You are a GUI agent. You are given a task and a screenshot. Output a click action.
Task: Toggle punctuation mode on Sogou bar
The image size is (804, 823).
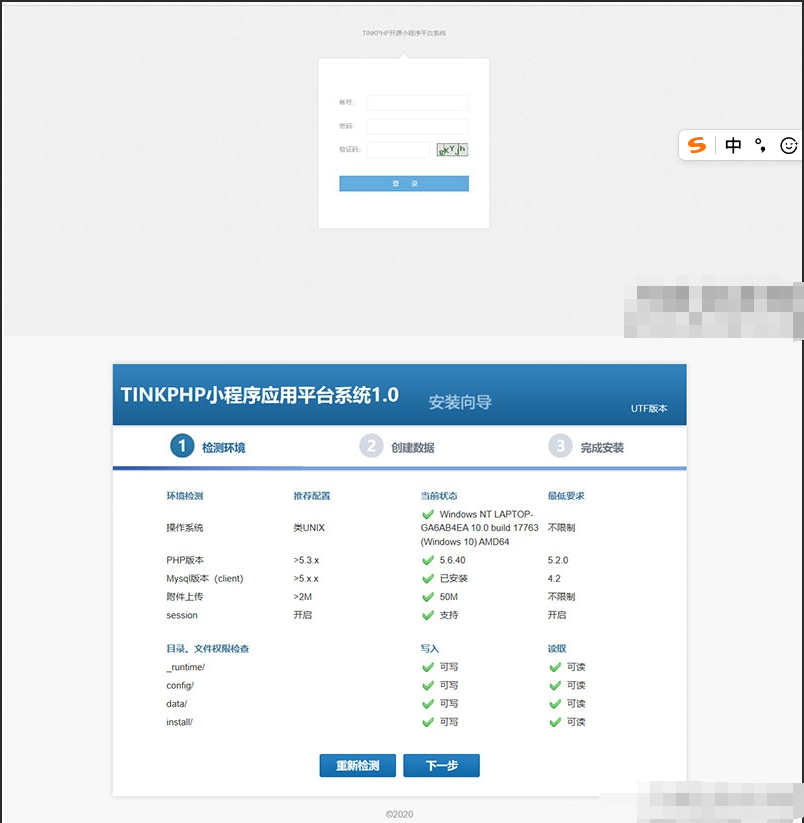coord(762,145)
